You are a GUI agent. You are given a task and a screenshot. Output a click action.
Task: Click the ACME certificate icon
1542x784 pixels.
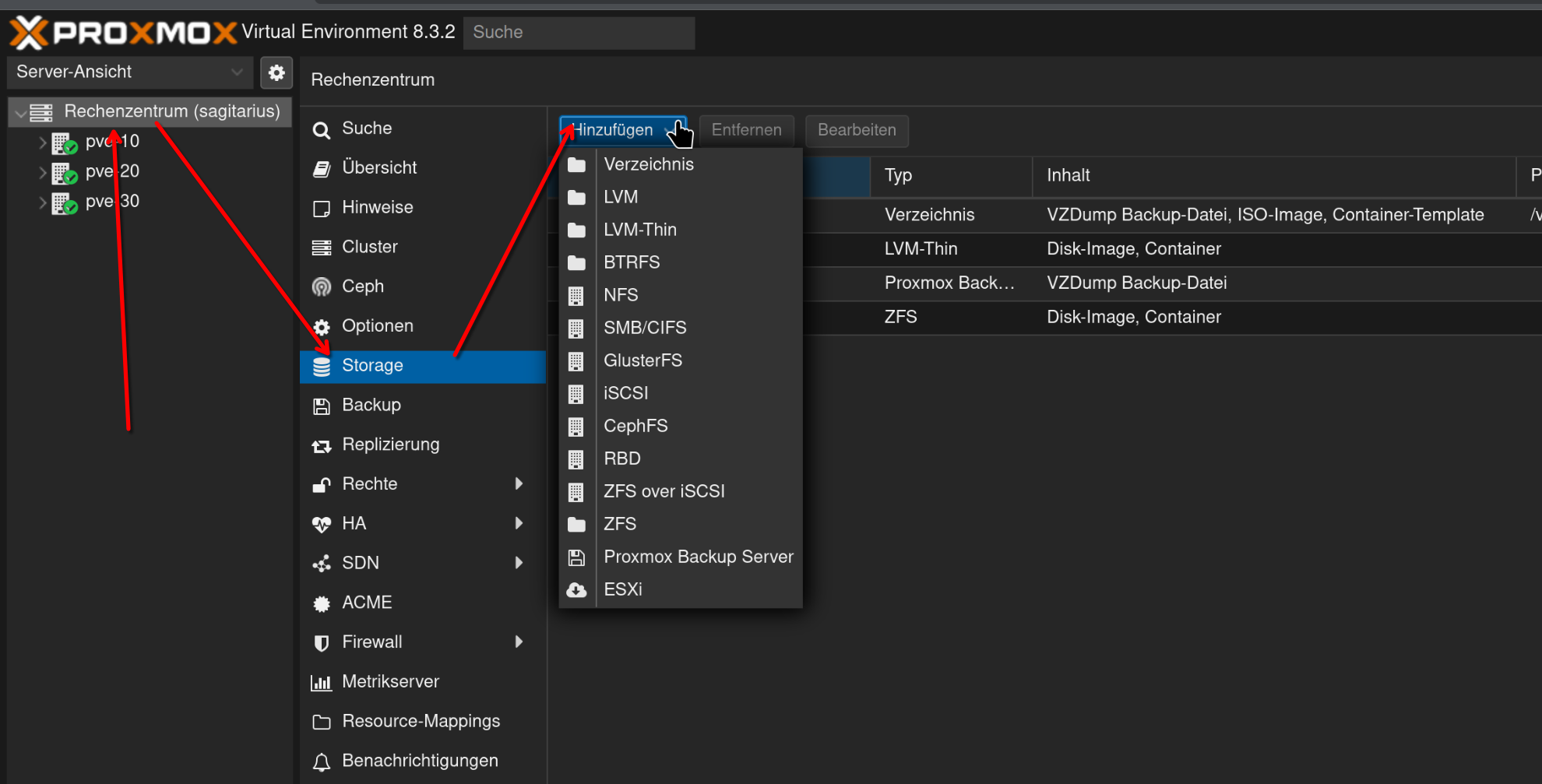pos(322,603)
